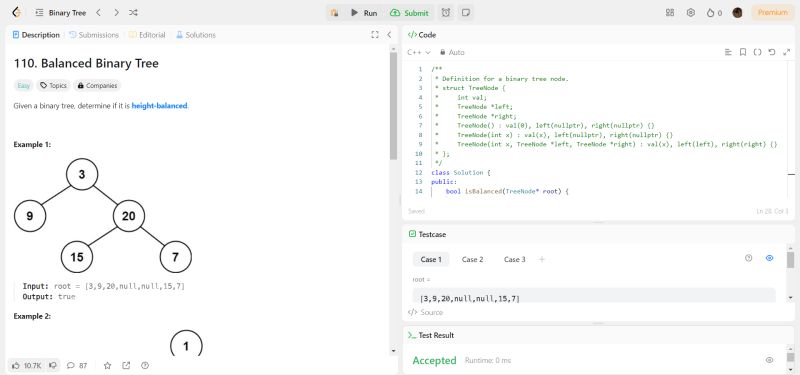
Task: Open the notes sticky icon
Action: click(x=465, y=13)
